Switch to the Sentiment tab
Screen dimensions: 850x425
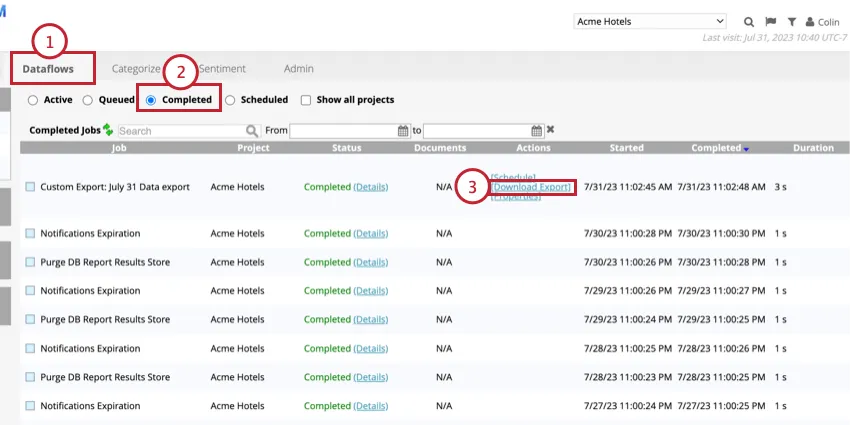(221, 69)
